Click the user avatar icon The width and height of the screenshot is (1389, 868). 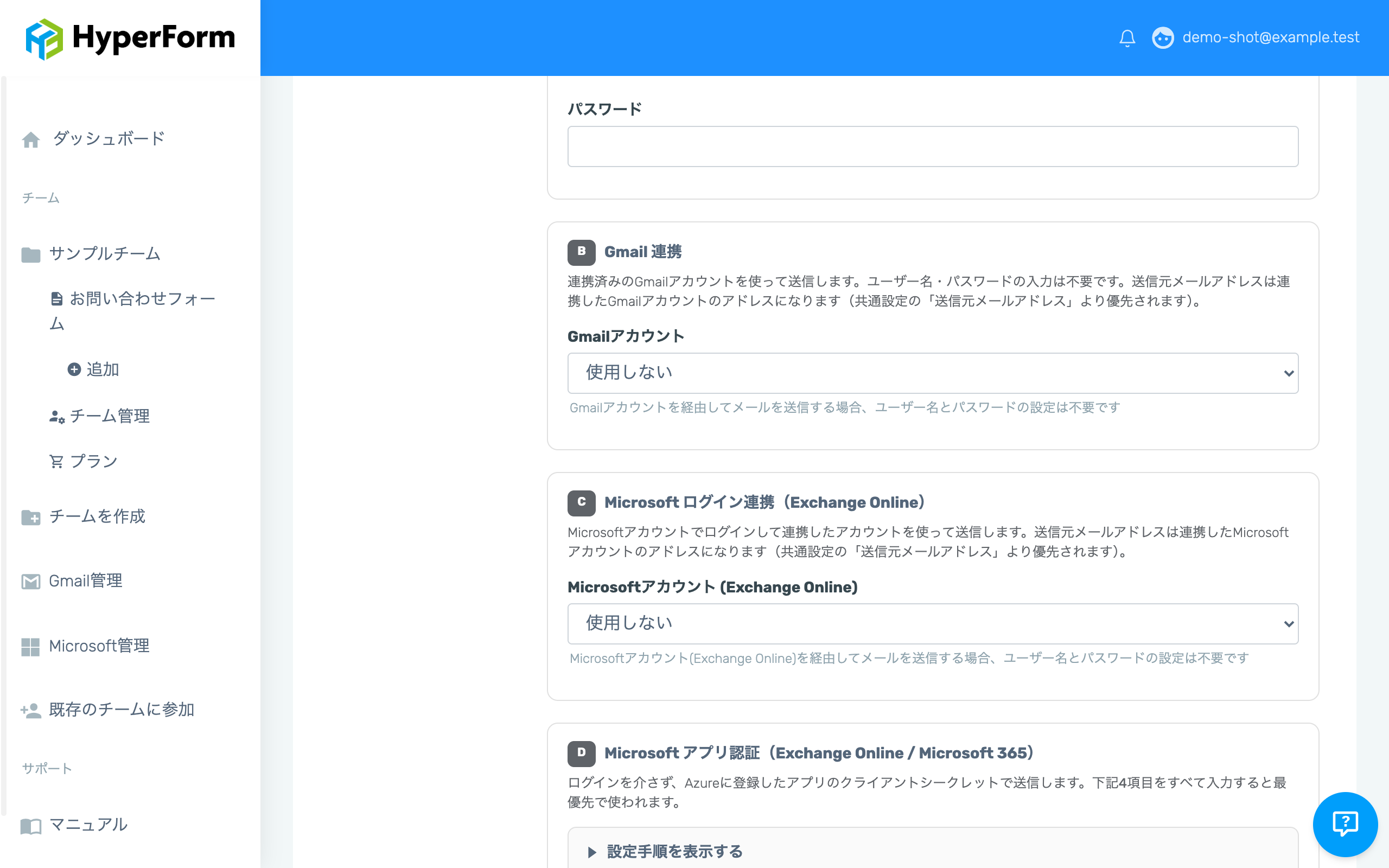[x=1163, y=38]
